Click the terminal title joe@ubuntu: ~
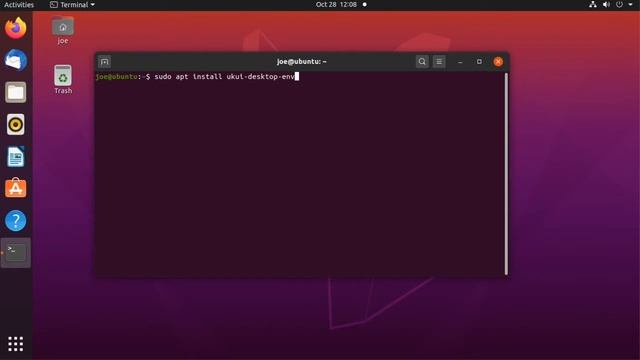 (x=302, y=62)
